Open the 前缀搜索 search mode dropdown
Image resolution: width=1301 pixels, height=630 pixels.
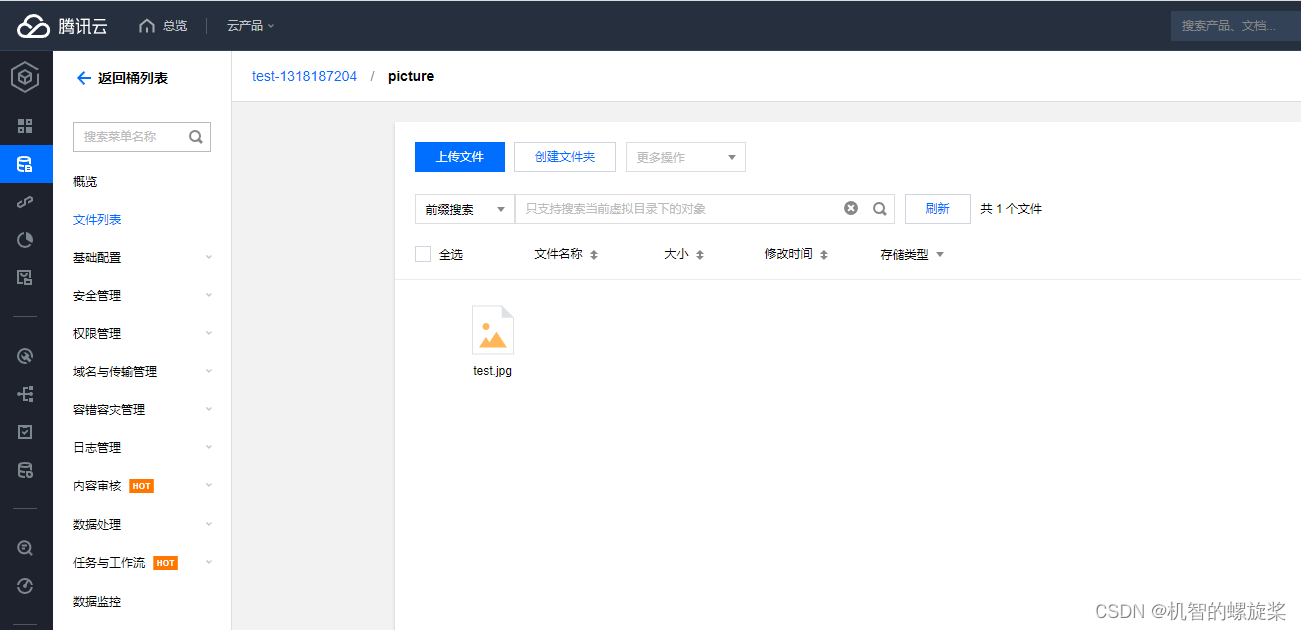[464, 208]
